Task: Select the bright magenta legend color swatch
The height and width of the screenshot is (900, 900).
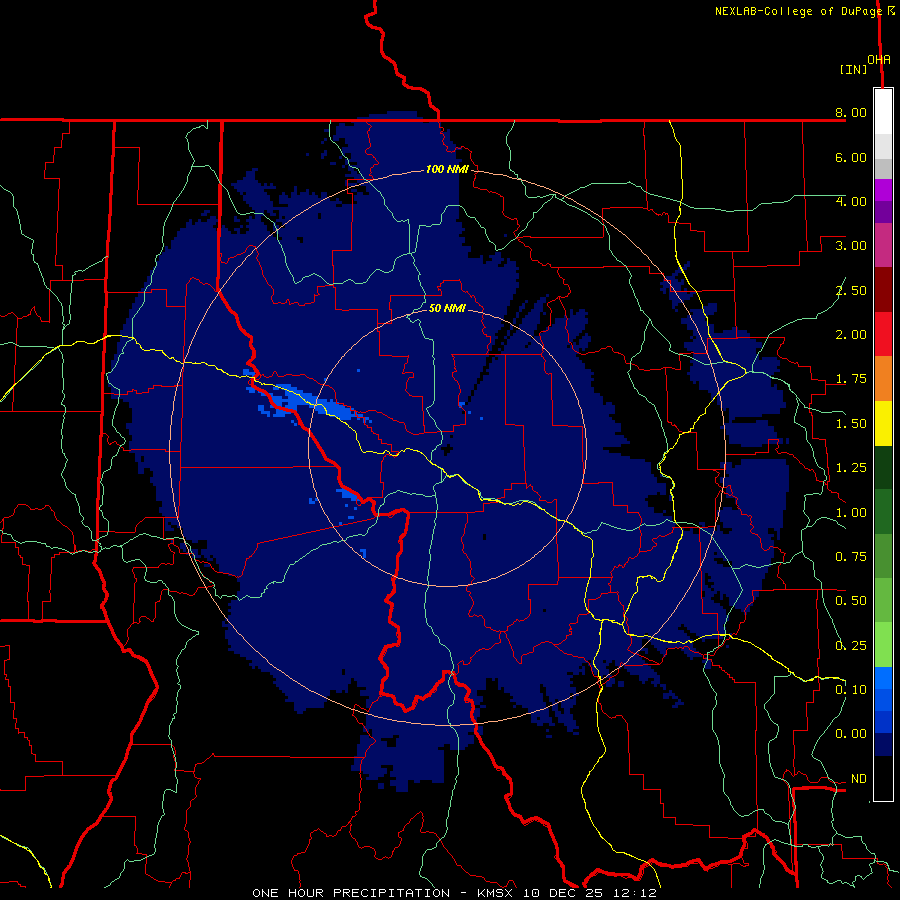Action: pos(883,190)
